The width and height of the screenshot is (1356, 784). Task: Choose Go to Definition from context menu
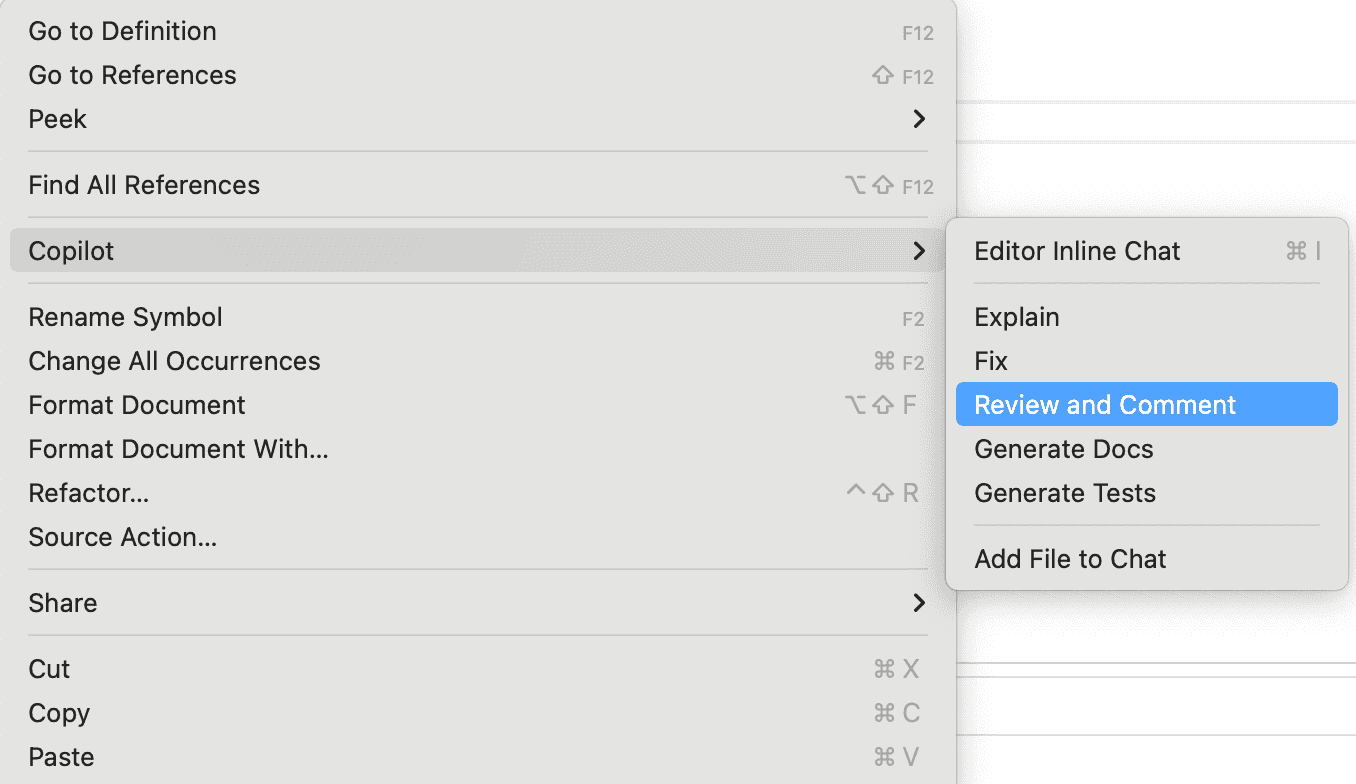pos(122,31)
